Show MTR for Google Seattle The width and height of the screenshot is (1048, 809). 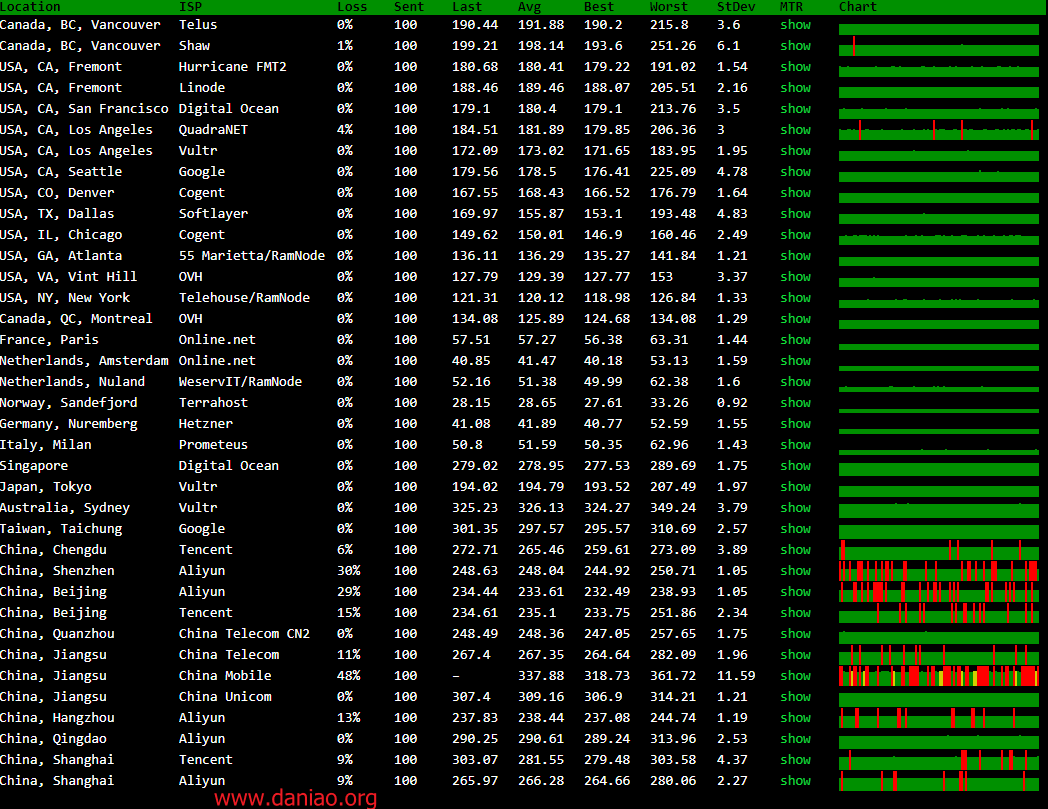click(x=795, y=172)
